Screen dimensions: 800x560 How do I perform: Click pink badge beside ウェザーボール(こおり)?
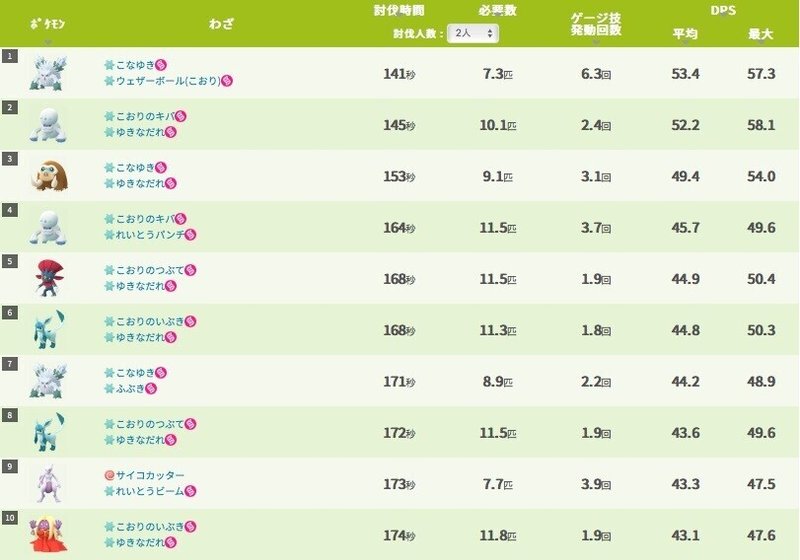227,81
